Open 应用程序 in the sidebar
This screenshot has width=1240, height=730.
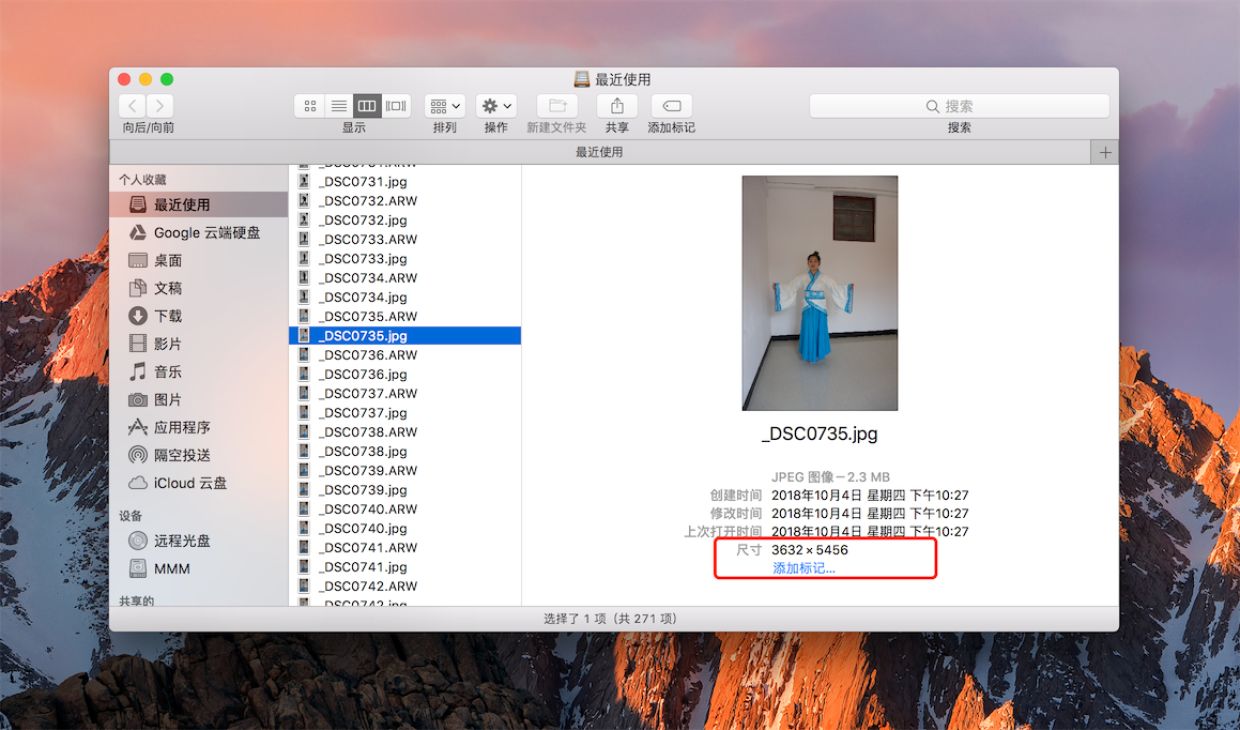[199, 427]
